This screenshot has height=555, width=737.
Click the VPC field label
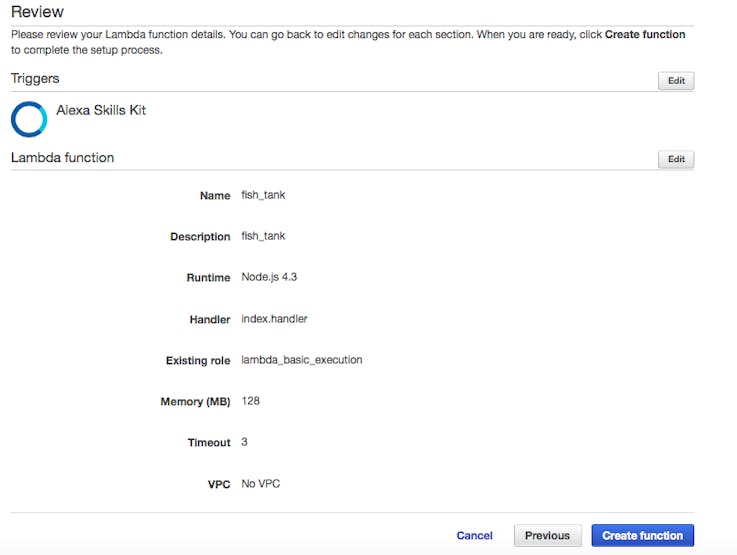pos(219,485)
